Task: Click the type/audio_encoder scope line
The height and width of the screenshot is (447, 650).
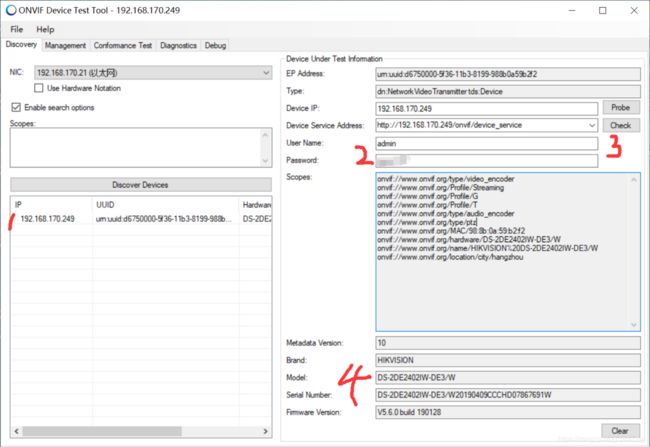Action: click(x=446, y=214)
